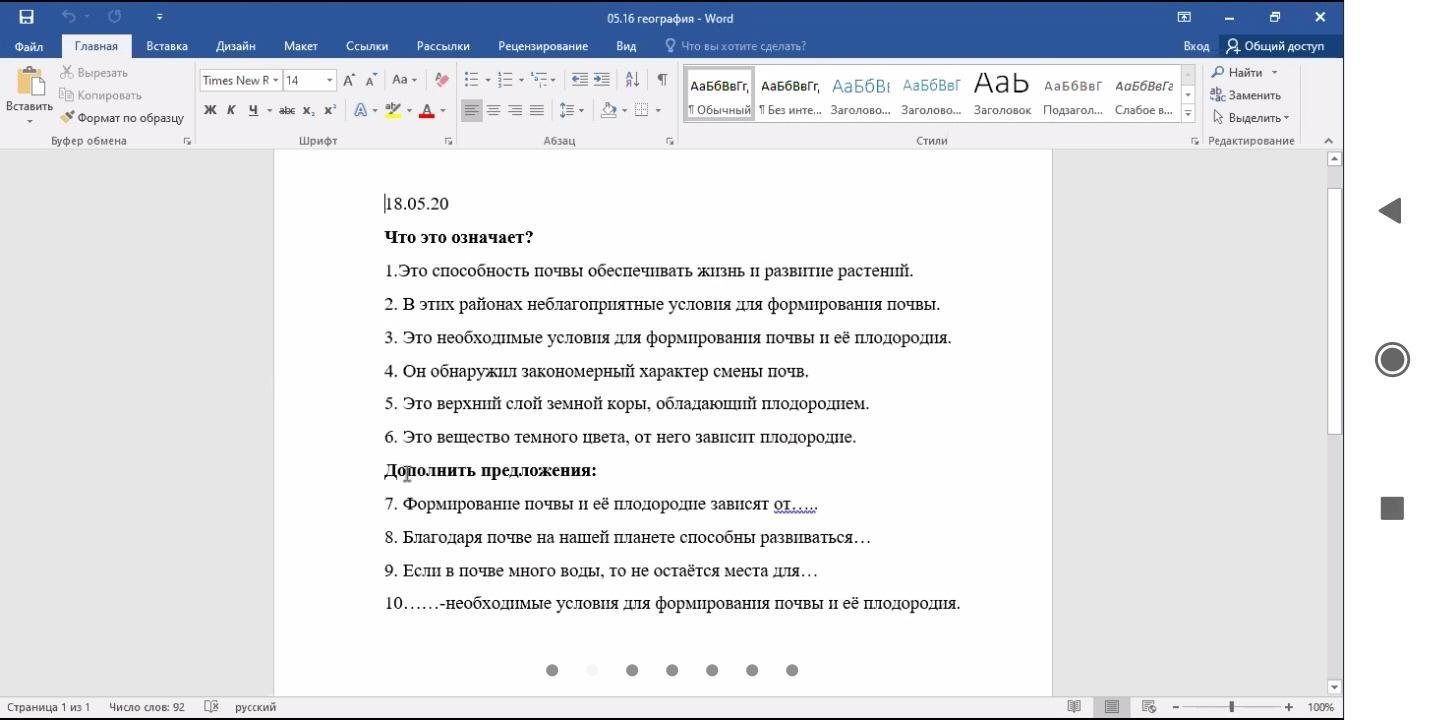1440x720 pixels.
Task: Click the русский language indicator
Action: coord(255,707)
